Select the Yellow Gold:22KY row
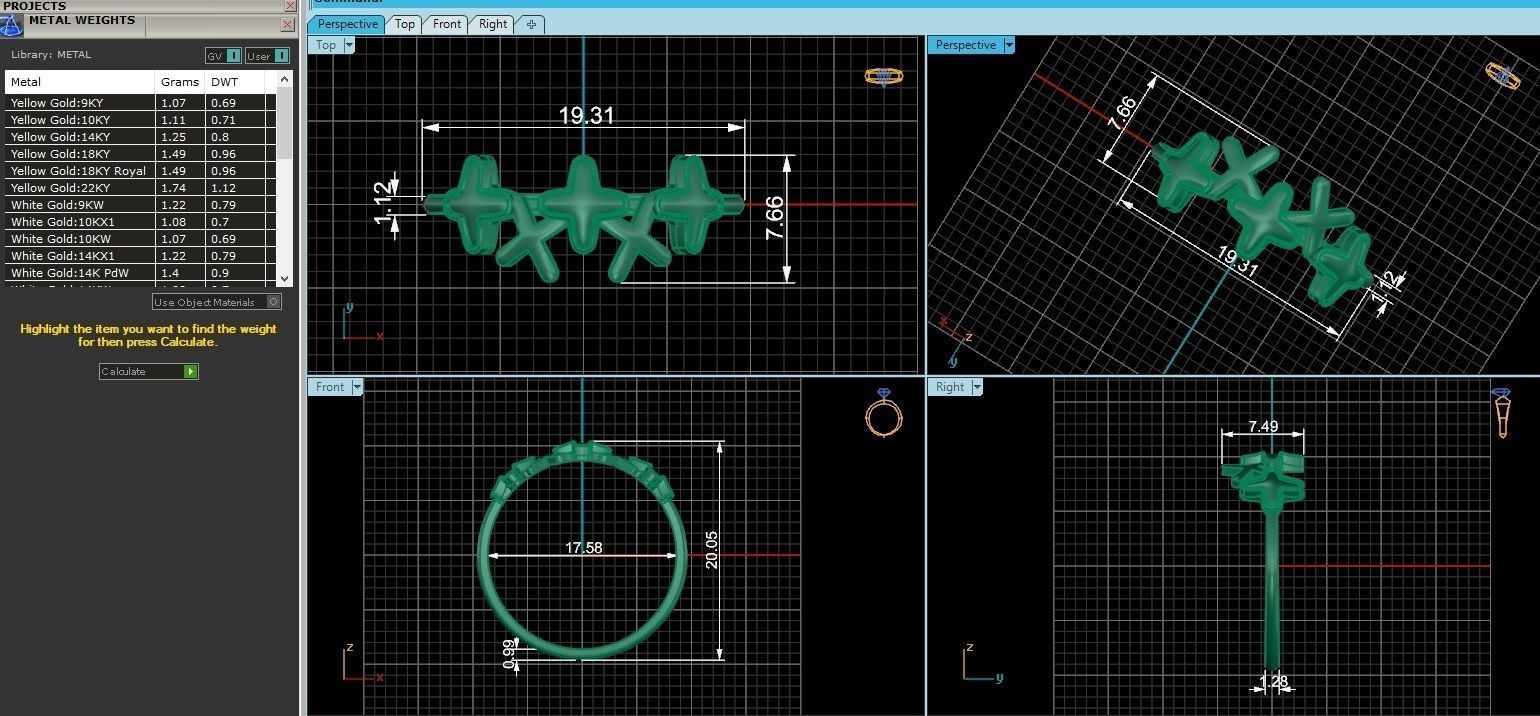Image resolution: width=1540 pixels, height=716 pixels. 140,188
